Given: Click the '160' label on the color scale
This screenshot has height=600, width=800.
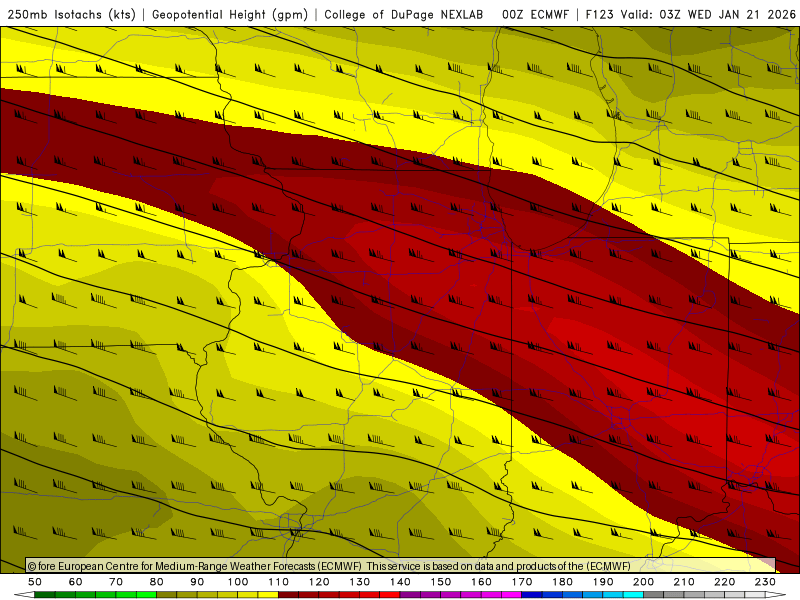Looking at the screenshot, I should [481, 582].
